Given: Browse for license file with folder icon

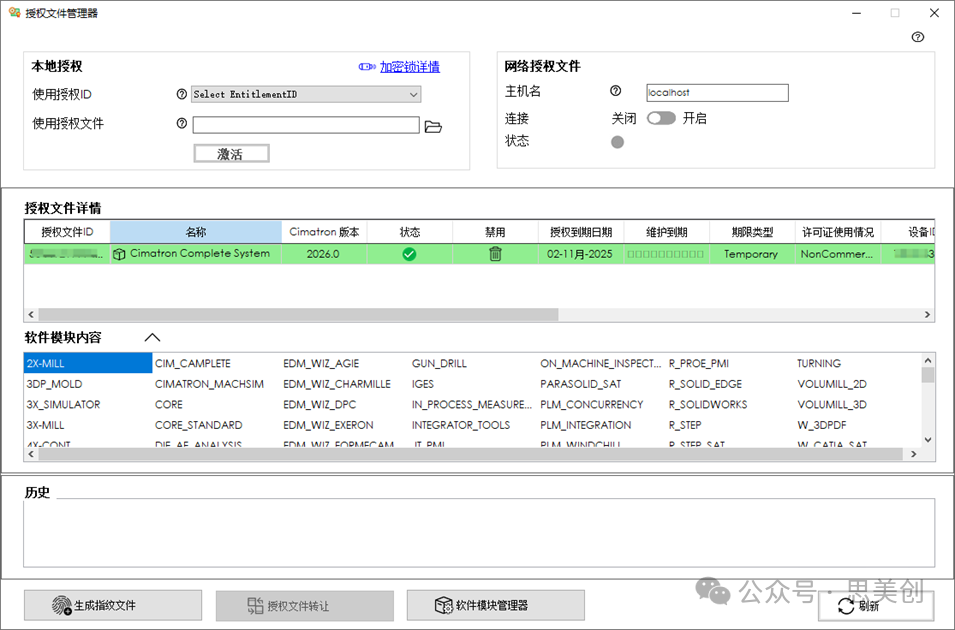Looking at the screenshot, I should coord(433,127).
